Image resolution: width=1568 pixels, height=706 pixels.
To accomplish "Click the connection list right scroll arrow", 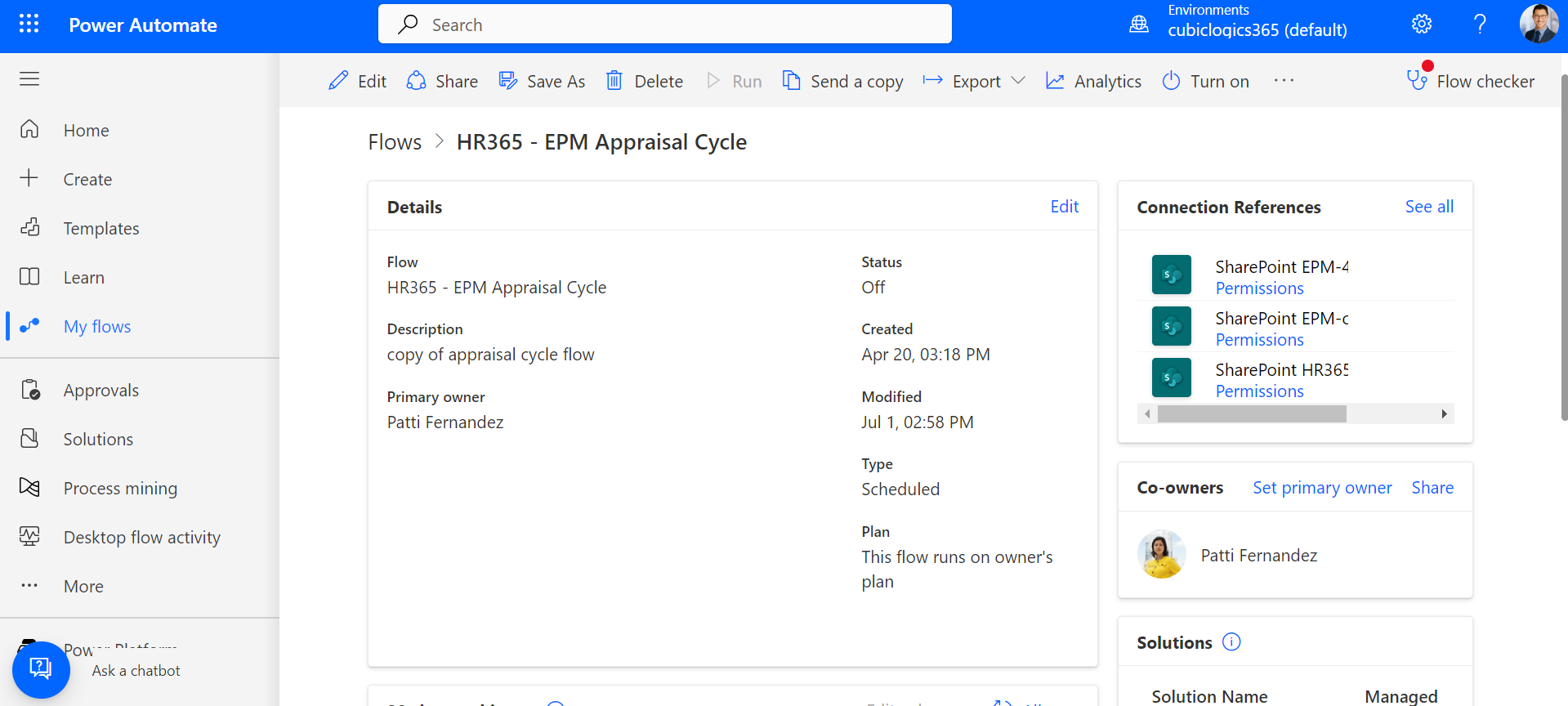I will [x=1444, y=414].
